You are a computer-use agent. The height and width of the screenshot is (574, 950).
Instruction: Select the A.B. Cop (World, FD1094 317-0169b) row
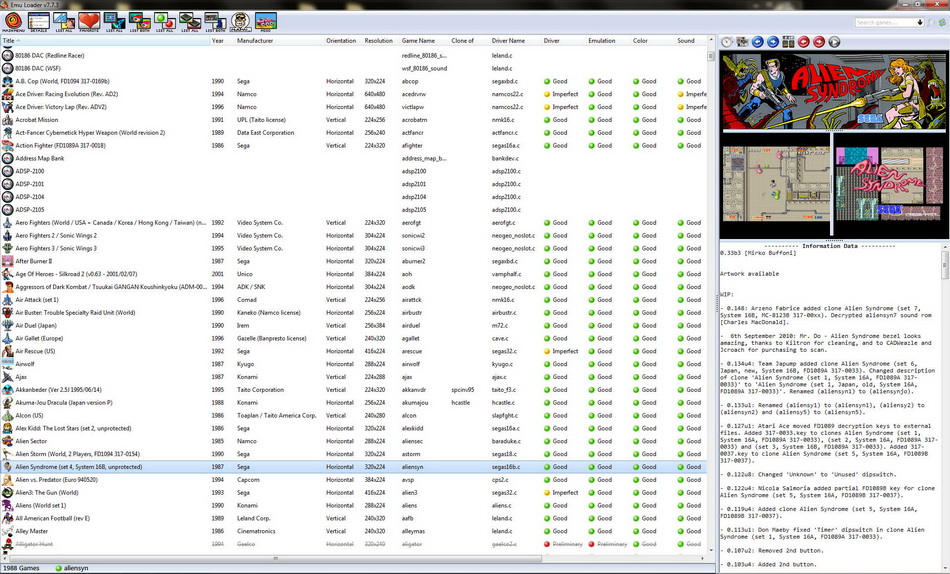tap(353, 81)
